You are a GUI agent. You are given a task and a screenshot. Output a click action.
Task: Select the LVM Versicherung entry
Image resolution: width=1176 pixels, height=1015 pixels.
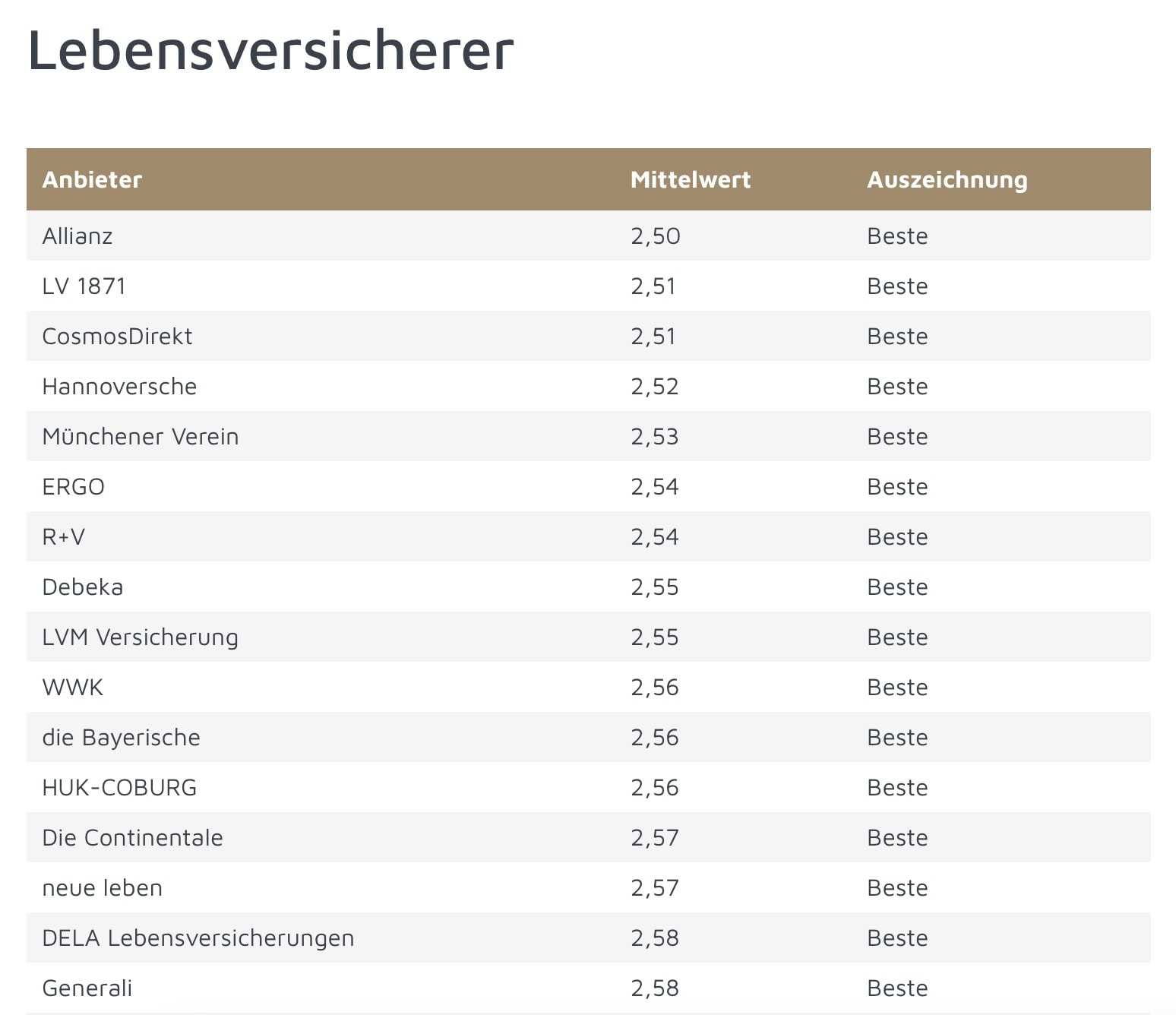[141, 638]
